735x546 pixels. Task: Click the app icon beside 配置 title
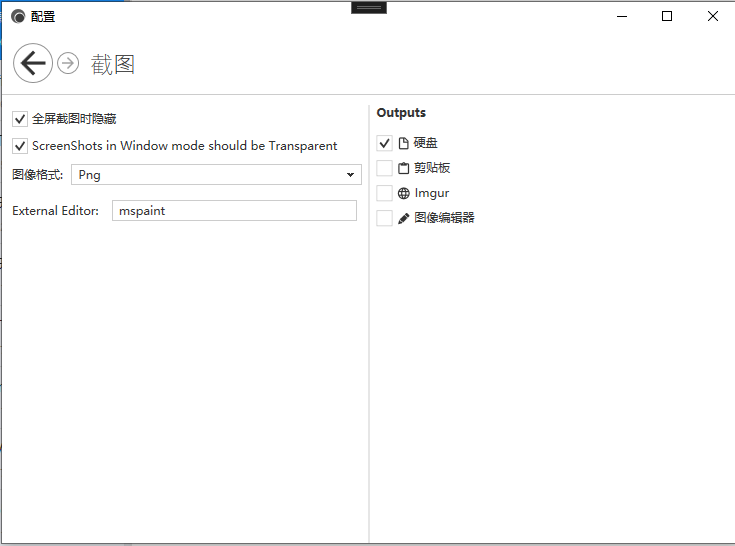(x=18, y=17)
